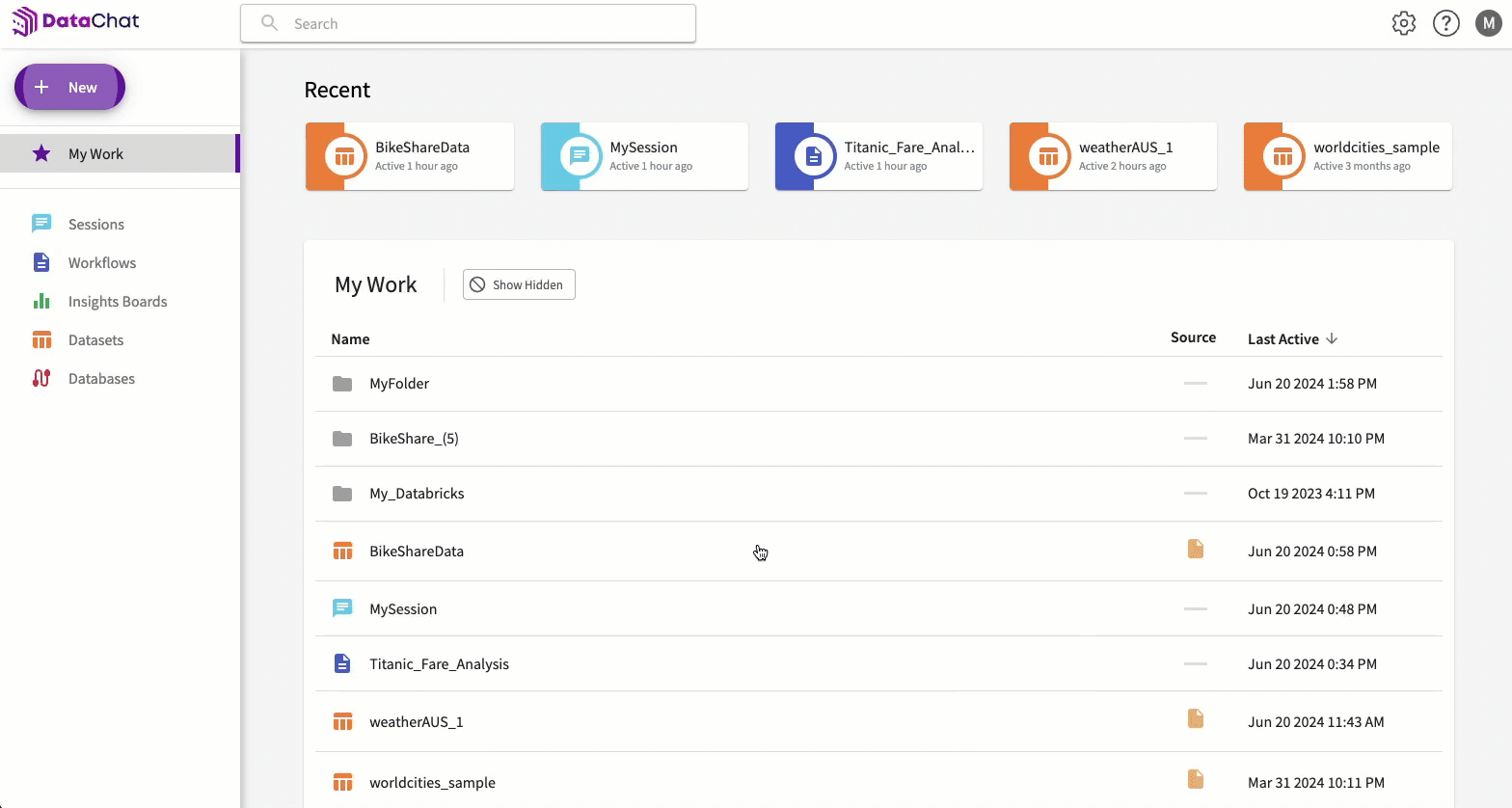1512x808 pixels.
Task: Click the Titanic_Fare_Analysis row workflow icon
Action: pos(342,663)
